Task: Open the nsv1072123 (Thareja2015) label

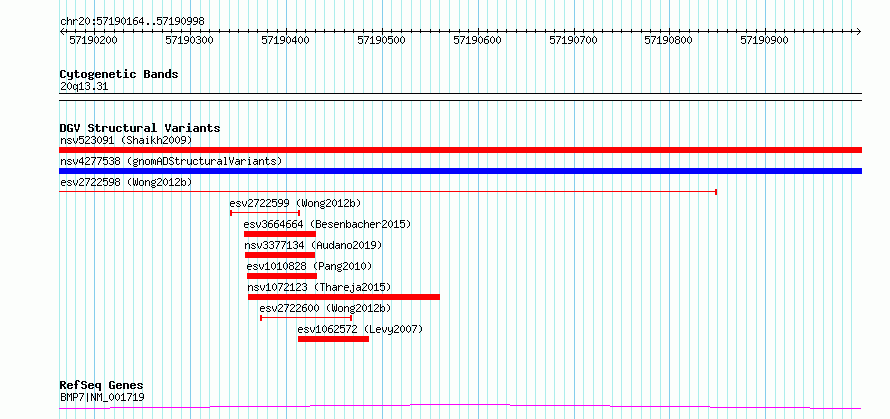Action: tap(320, 287)
